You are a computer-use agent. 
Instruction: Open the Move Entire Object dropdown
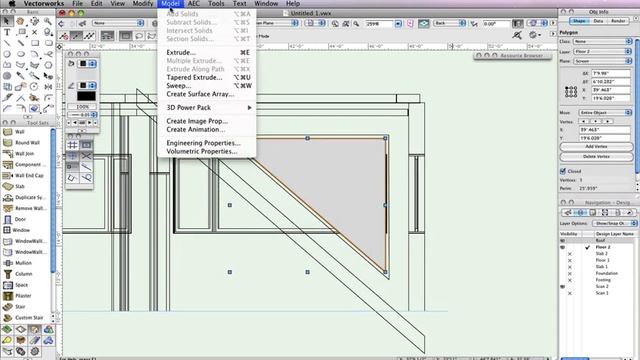(605, 112)
